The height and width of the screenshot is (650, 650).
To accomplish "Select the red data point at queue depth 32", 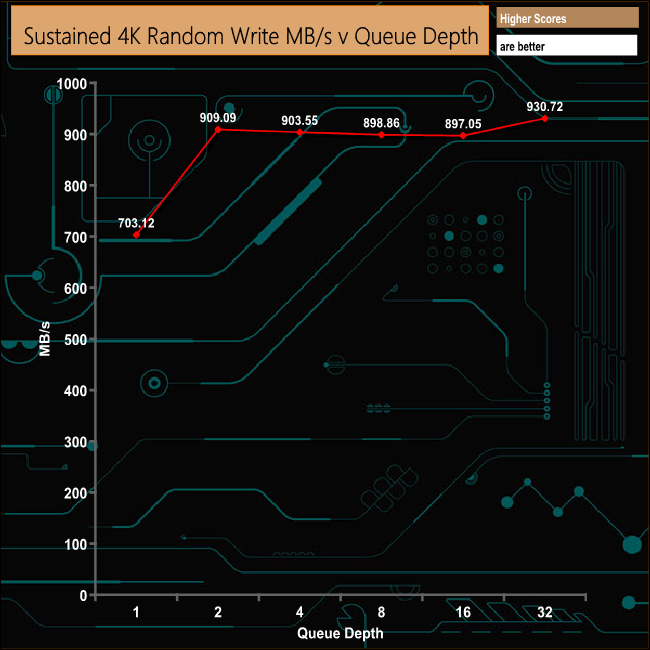I will [545, 119].
